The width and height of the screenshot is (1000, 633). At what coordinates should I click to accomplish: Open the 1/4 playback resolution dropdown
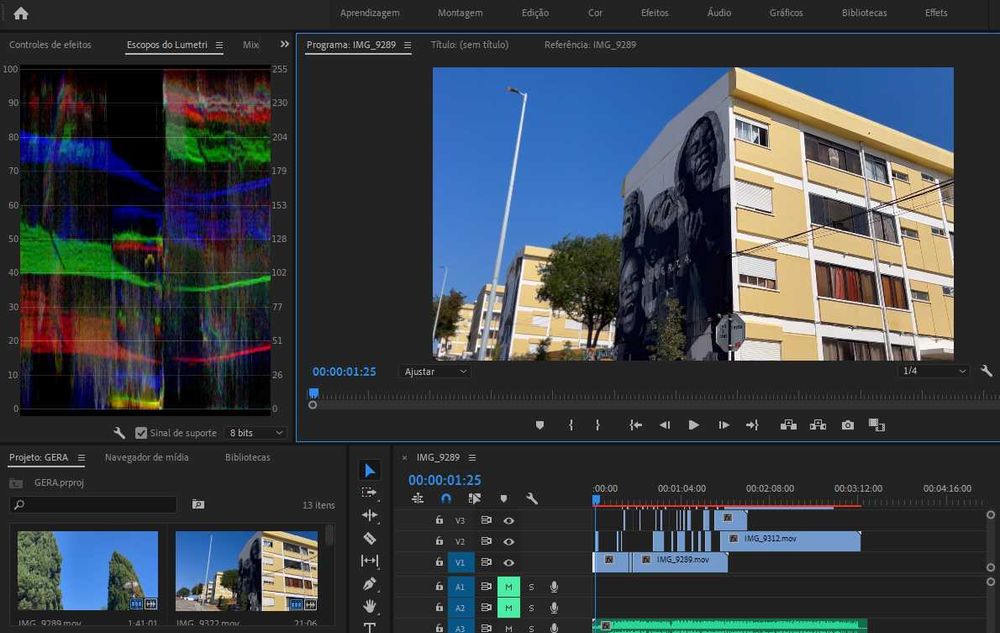tap(934, 371)
